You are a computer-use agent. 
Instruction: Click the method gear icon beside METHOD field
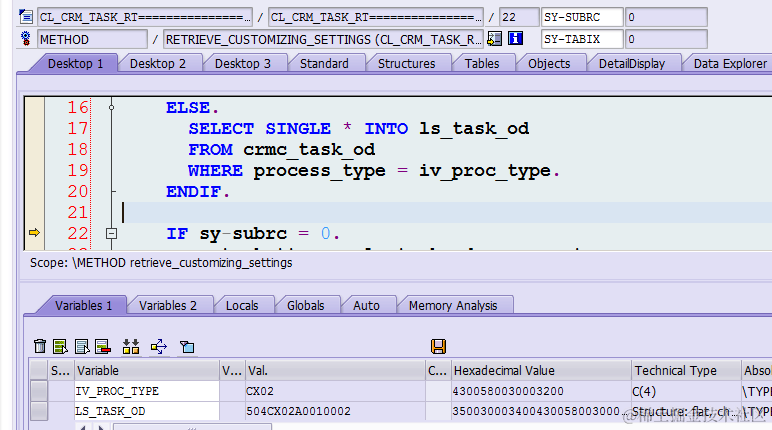tap(26, 38)
